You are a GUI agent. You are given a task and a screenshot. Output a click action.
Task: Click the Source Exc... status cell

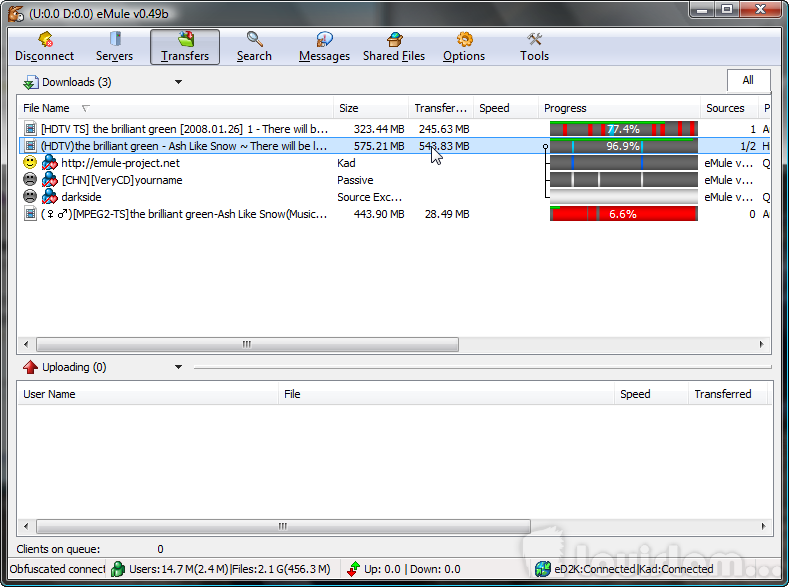point(369,197)
